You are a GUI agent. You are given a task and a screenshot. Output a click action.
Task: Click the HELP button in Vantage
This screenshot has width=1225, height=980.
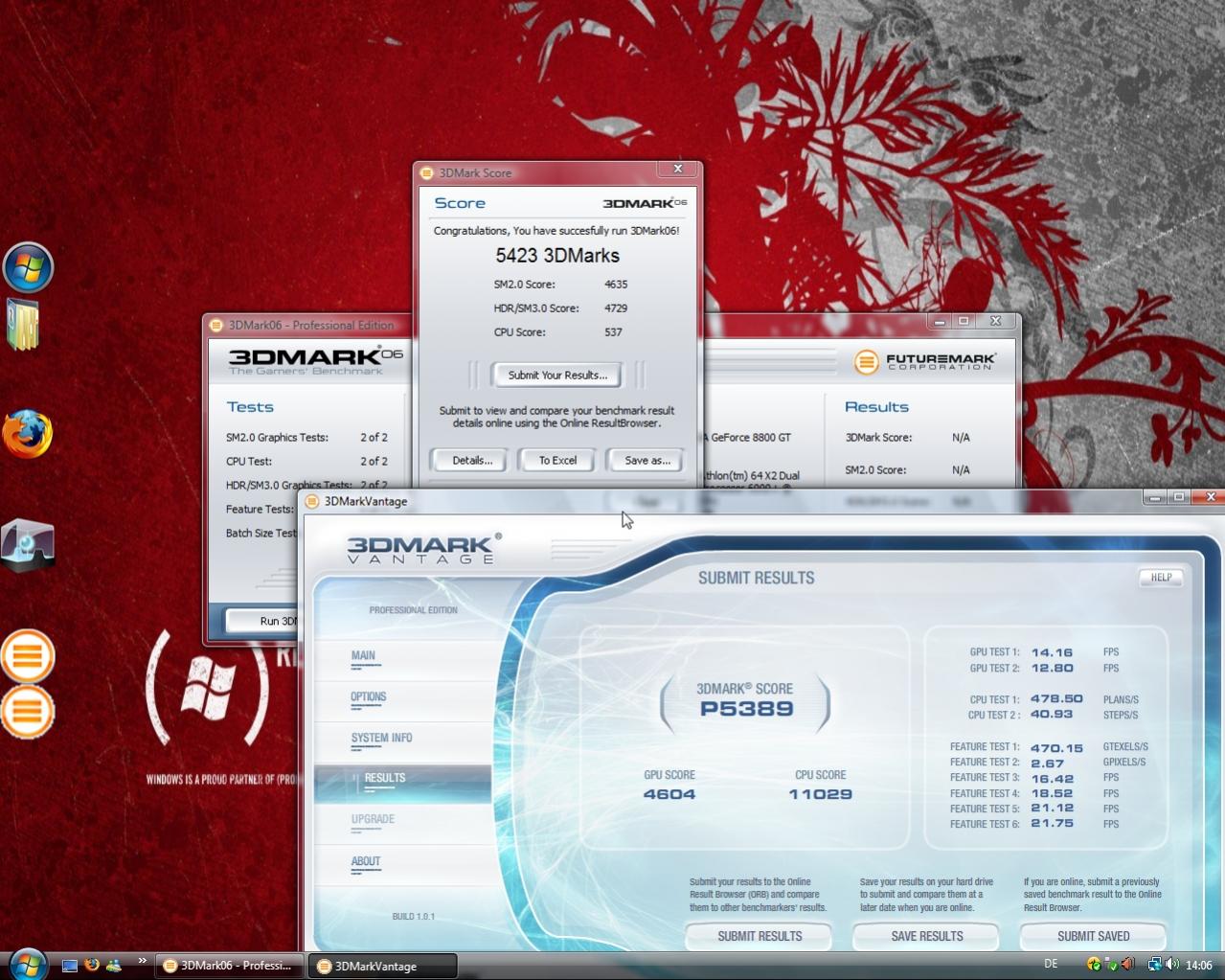pyautogui.click(x=1161, y=578)
